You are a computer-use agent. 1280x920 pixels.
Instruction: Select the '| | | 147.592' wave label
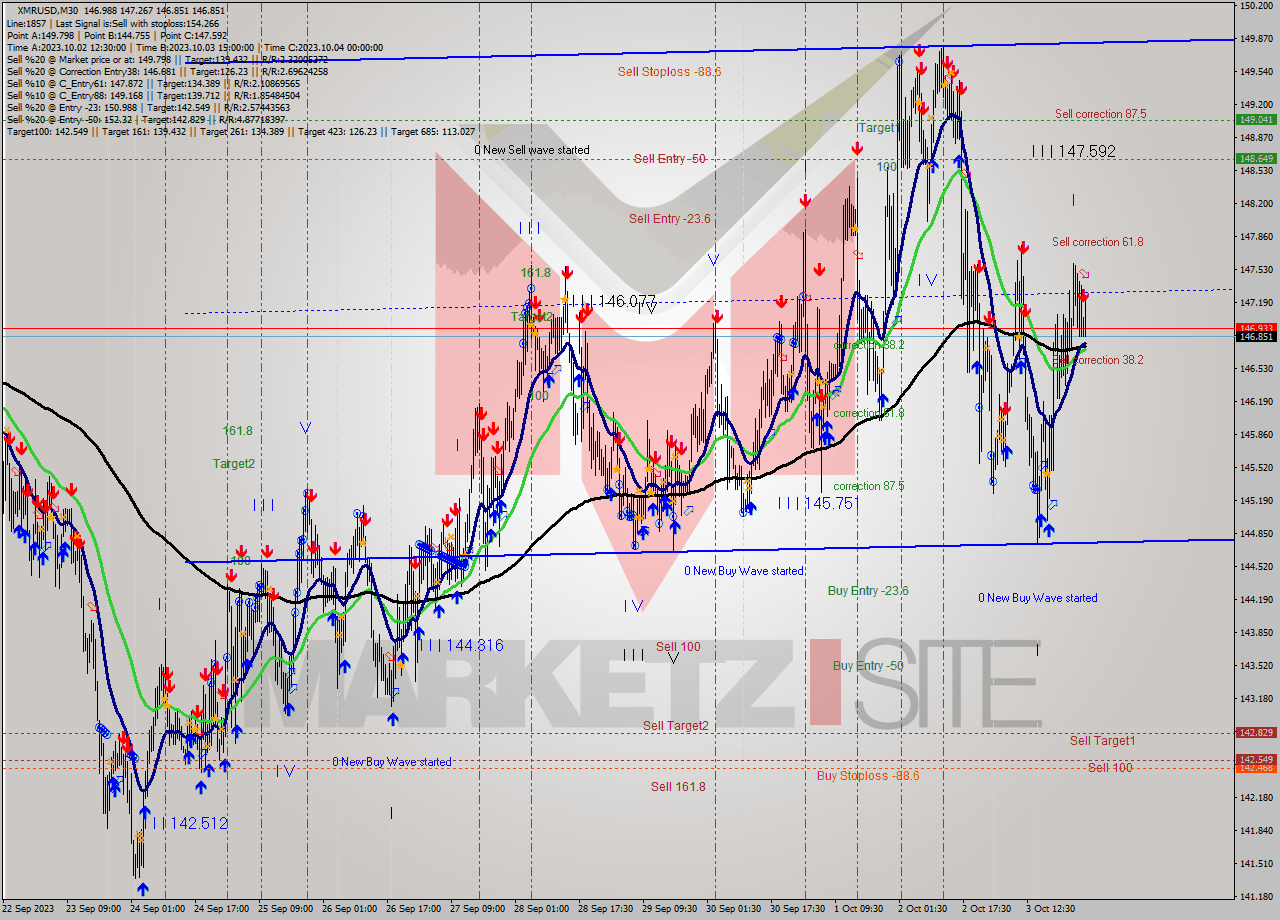pos(1074,152)
